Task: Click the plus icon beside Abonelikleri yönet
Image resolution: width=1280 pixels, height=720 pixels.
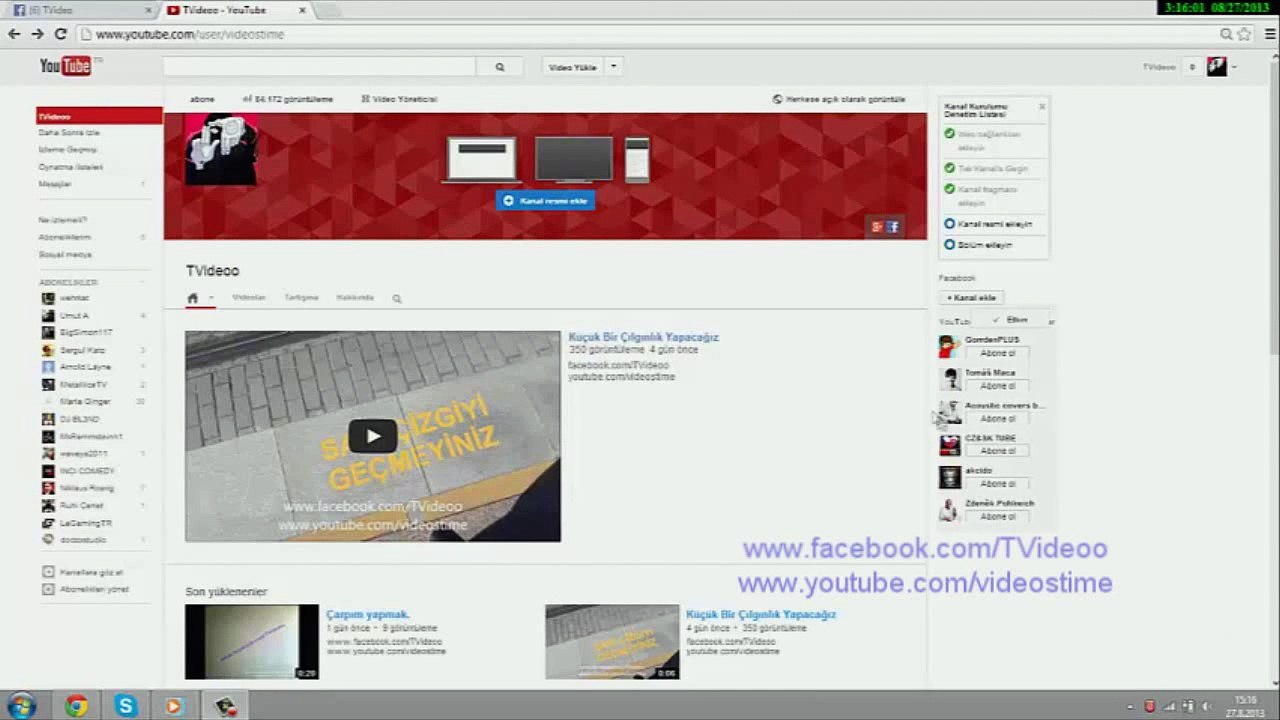Action: point(48,589)
